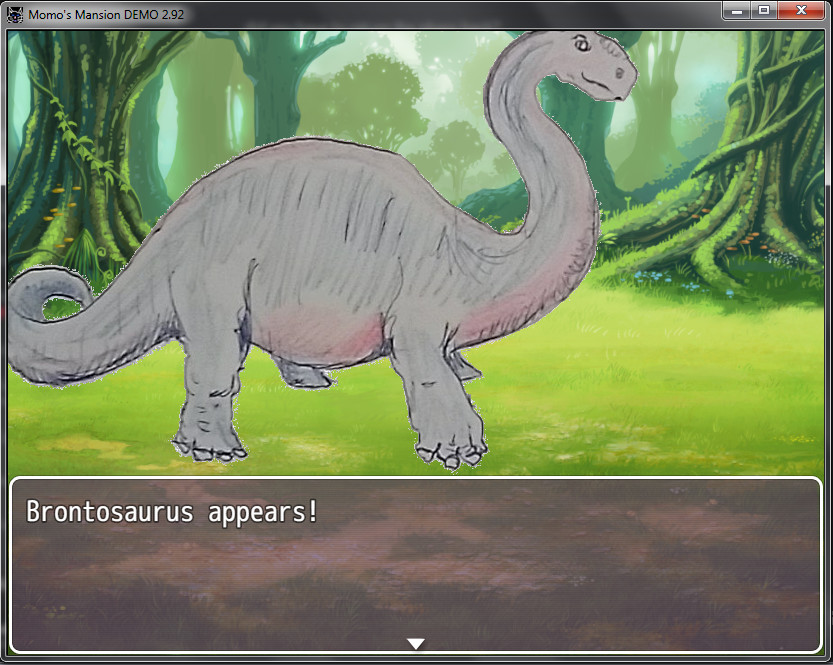
Task: Click the wolf icon in the title bar
Action: 14,14
